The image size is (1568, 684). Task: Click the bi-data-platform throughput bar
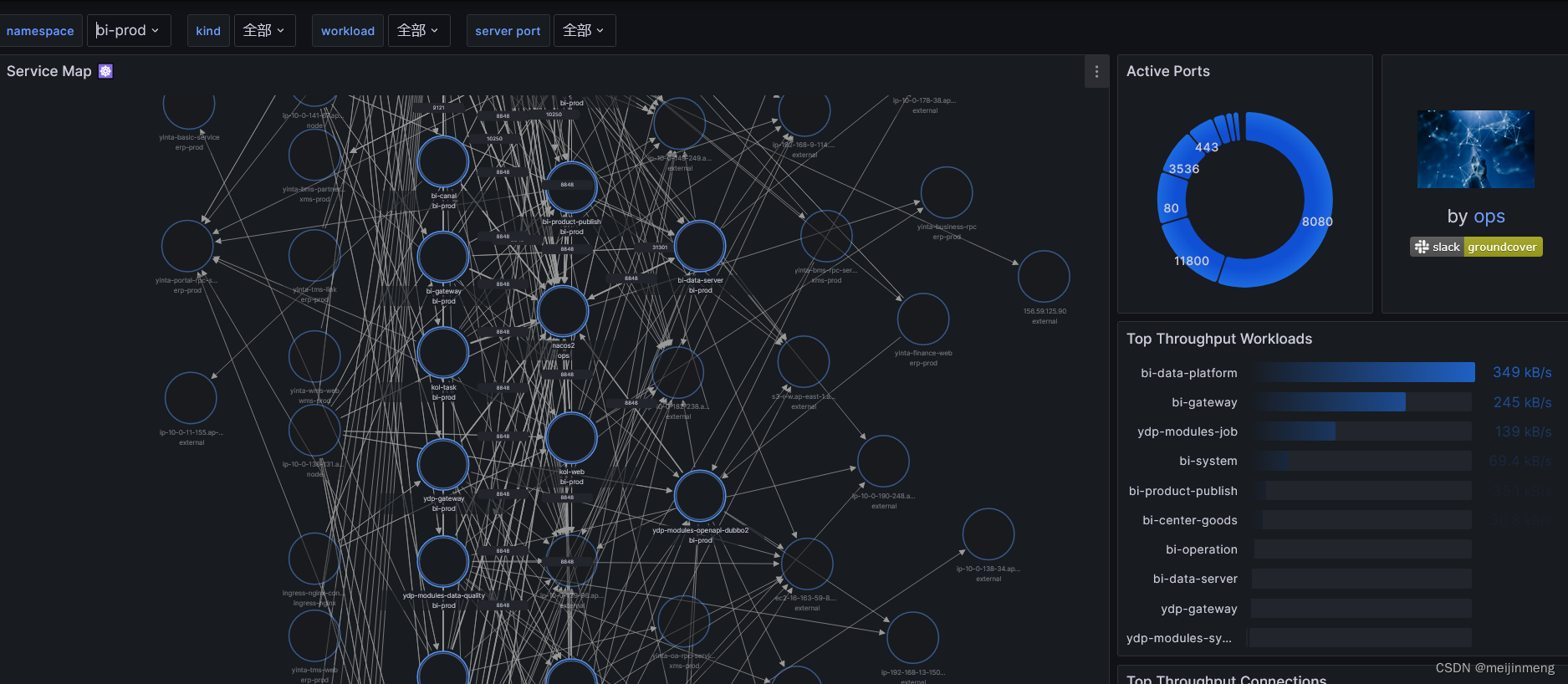point(1364,372)
